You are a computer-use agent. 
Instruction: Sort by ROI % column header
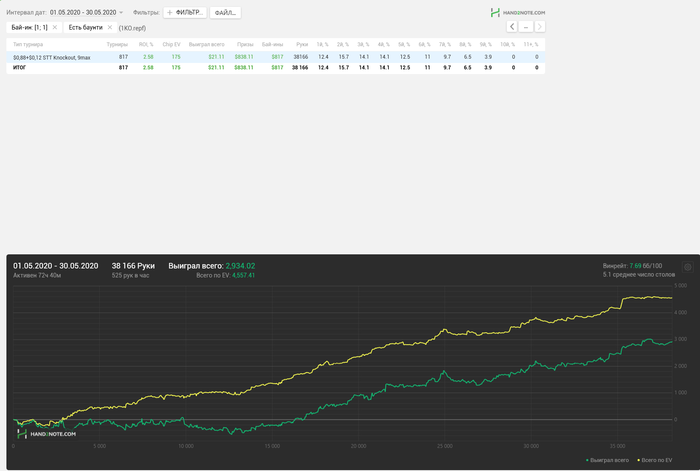pos(145,45)
